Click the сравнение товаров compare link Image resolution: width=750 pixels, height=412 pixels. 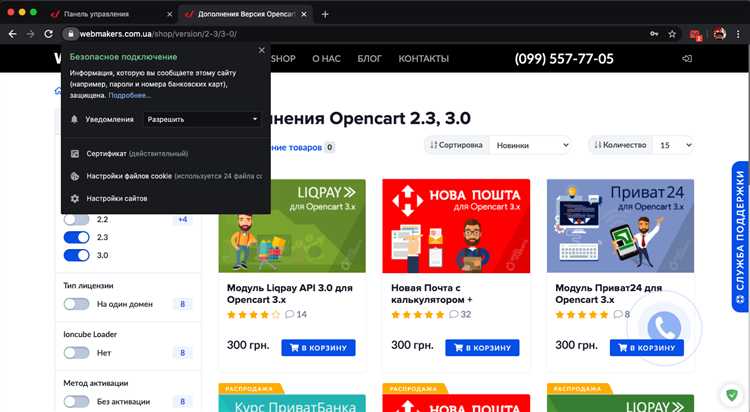pos(297,147)
